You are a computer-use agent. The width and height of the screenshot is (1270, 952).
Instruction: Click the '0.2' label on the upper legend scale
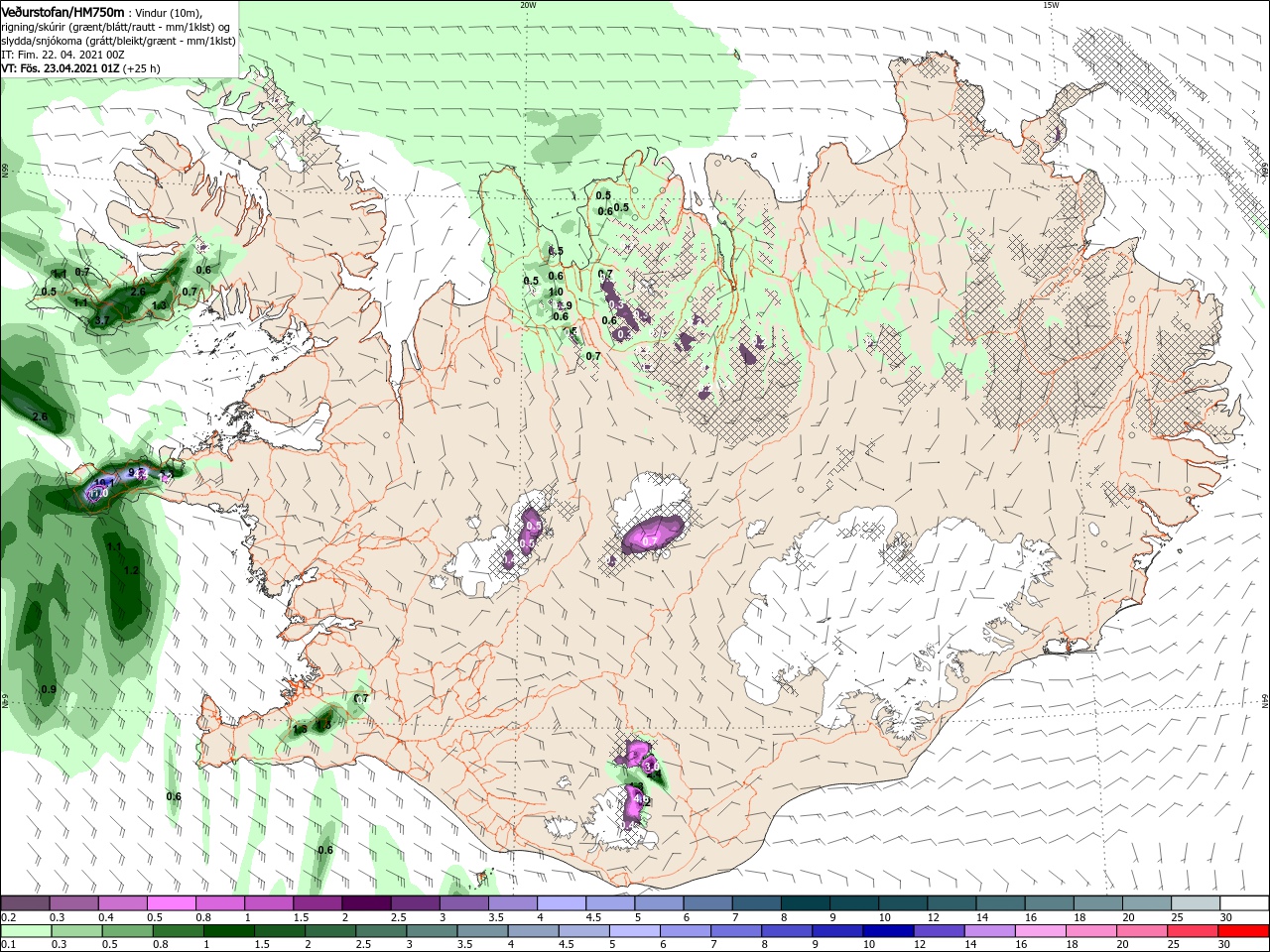point(8,918)
